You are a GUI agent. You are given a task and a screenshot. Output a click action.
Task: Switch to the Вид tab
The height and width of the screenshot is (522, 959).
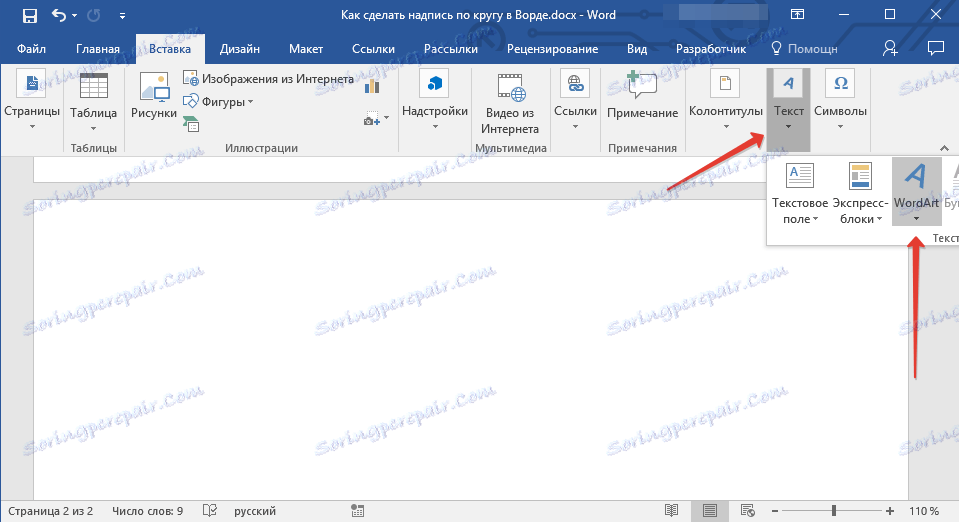[x=637, y=49]
